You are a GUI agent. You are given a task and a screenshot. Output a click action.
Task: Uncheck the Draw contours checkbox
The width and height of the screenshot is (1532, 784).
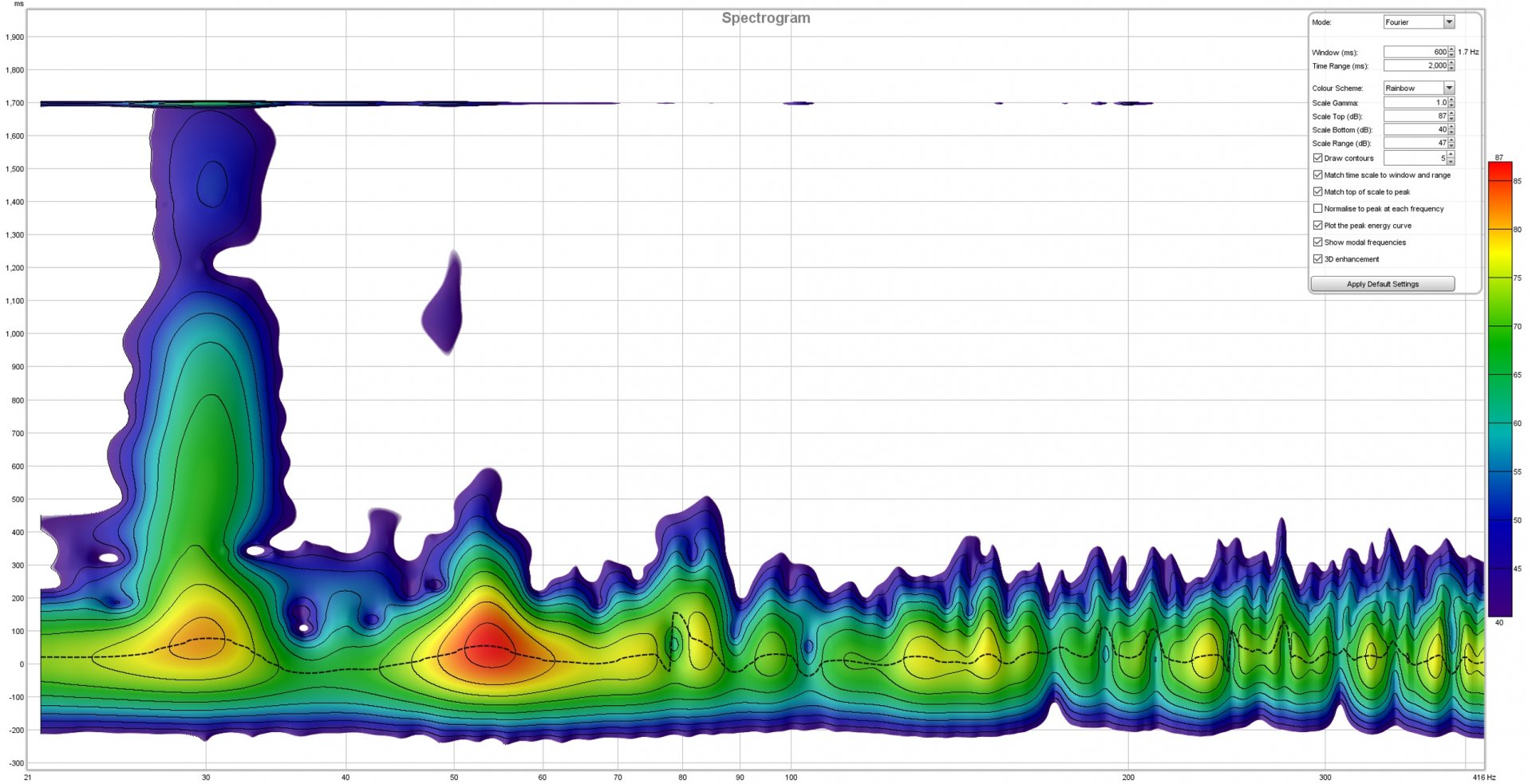click(x=1317, y=158)
